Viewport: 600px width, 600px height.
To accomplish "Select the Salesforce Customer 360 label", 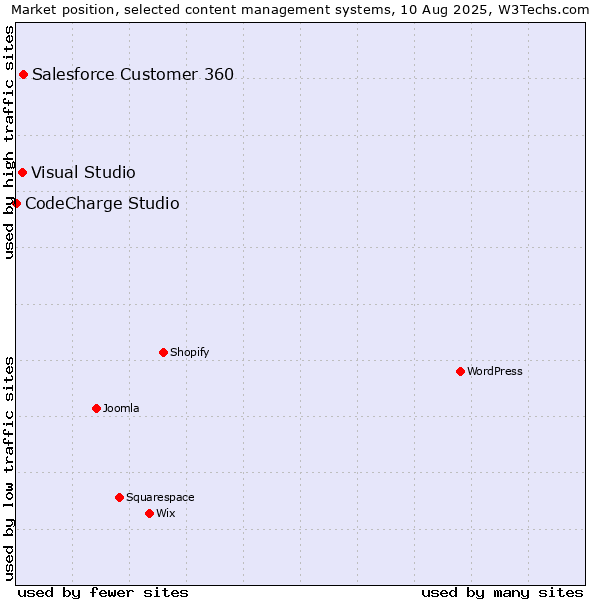I will [x=133, y=74].
